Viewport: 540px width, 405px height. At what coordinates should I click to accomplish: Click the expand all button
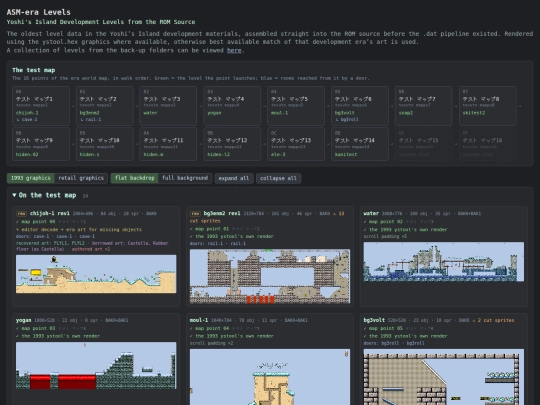[234, 178]
